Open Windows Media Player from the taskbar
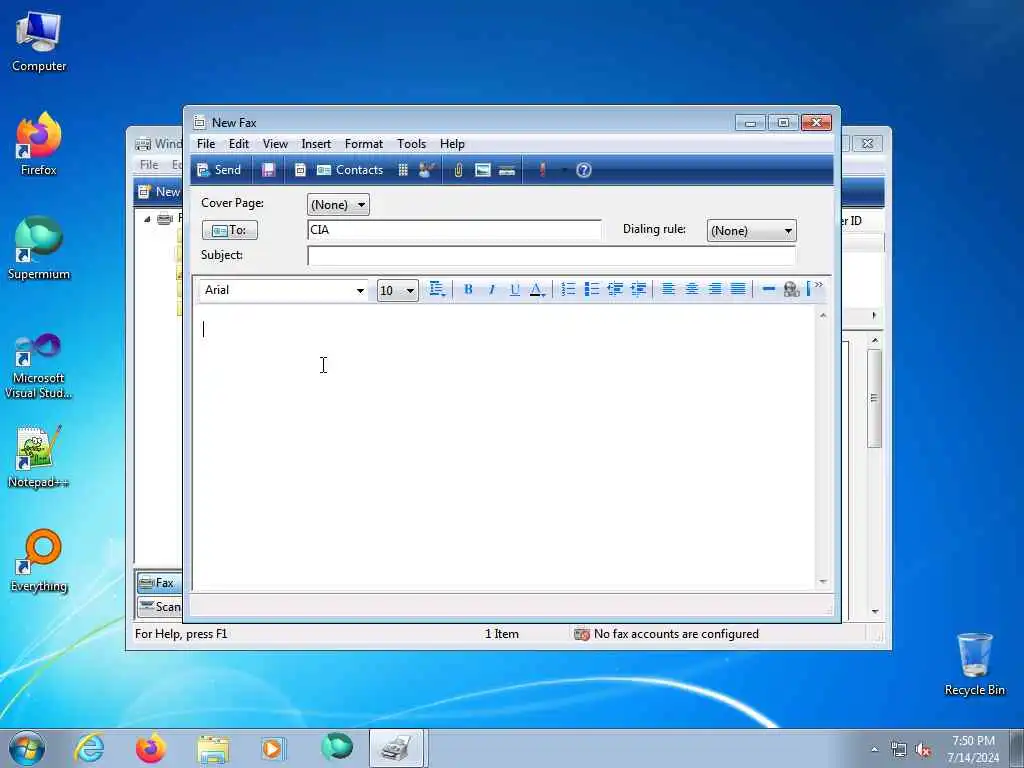 (273, 748)
